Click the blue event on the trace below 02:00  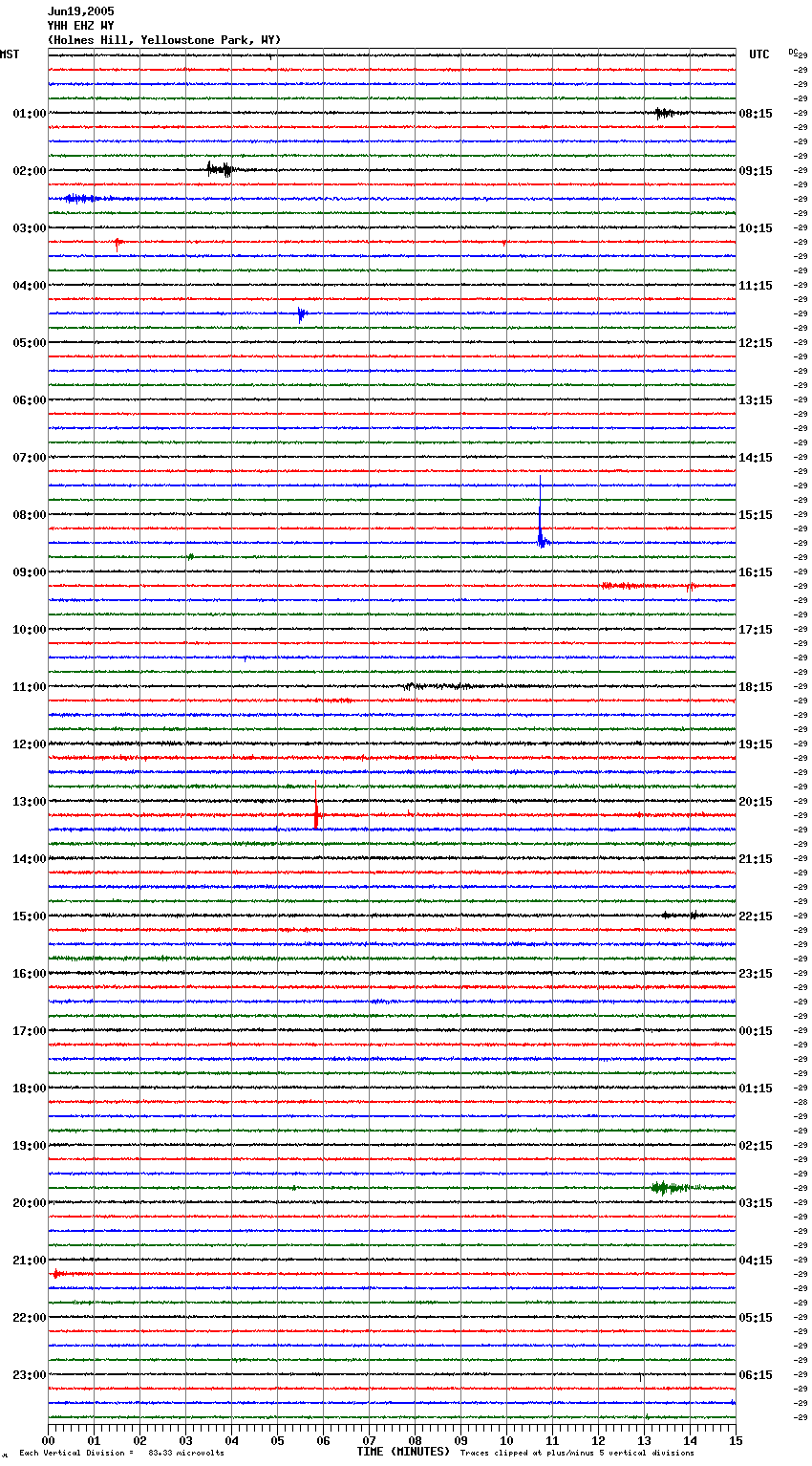(80, 199)
